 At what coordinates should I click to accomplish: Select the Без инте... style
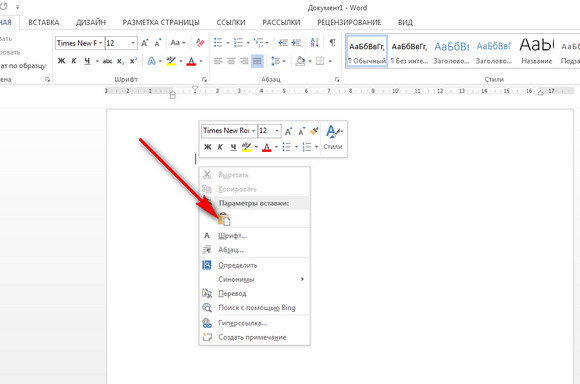[409, 52]
